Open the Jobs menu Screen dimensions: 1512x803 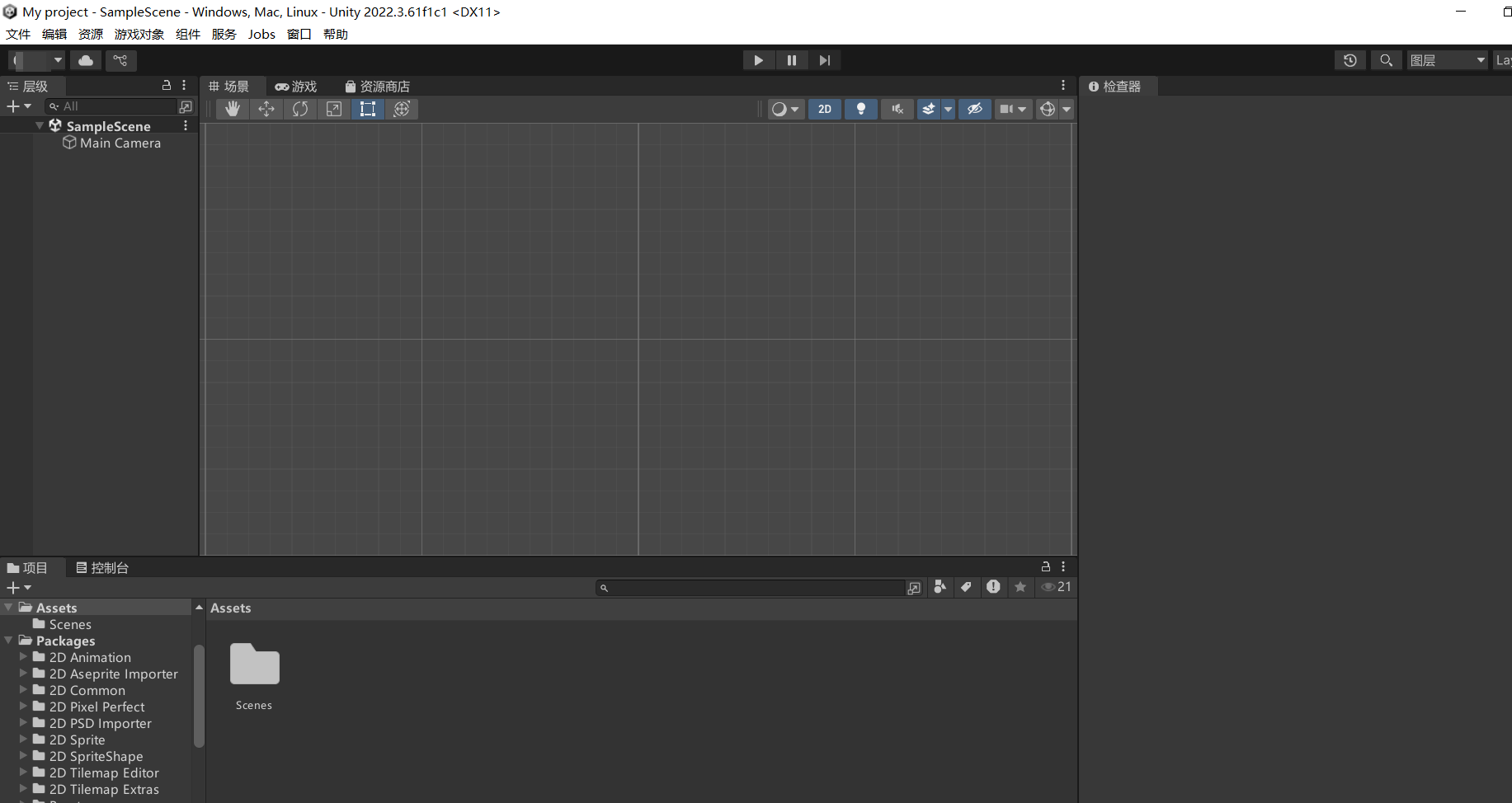coord(261,34)
